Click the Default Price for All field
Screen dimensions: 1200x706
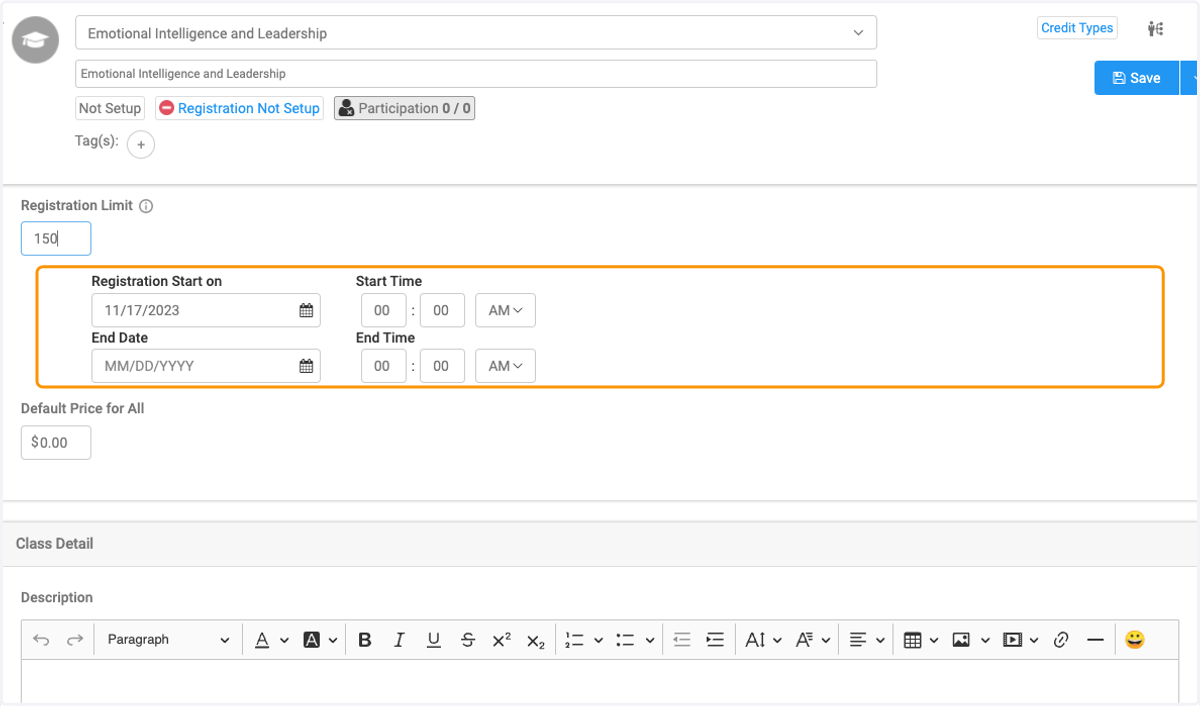(56, 442)
